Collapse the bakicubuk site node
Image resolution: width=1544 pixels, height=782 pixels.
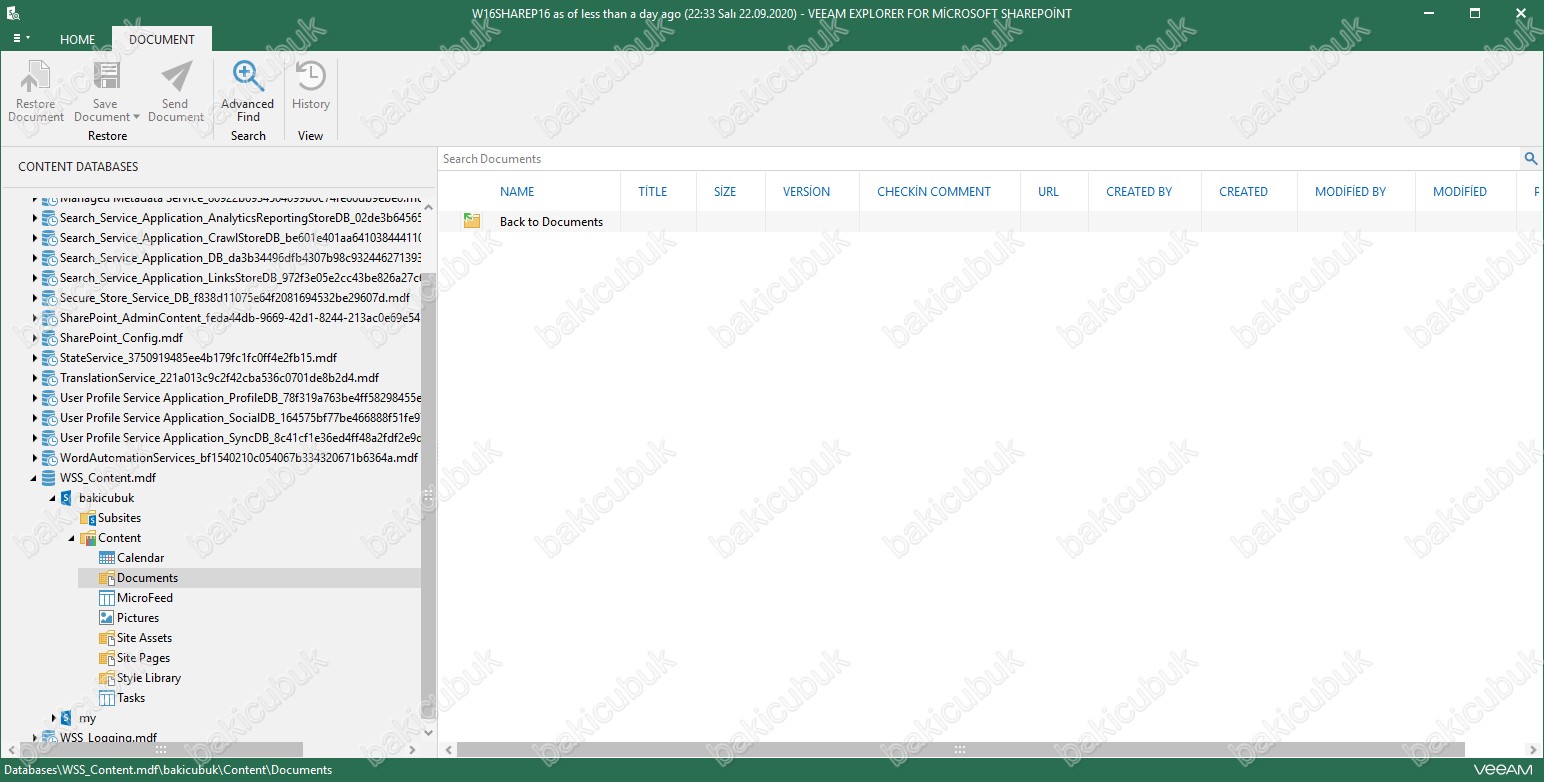[53, 498]
